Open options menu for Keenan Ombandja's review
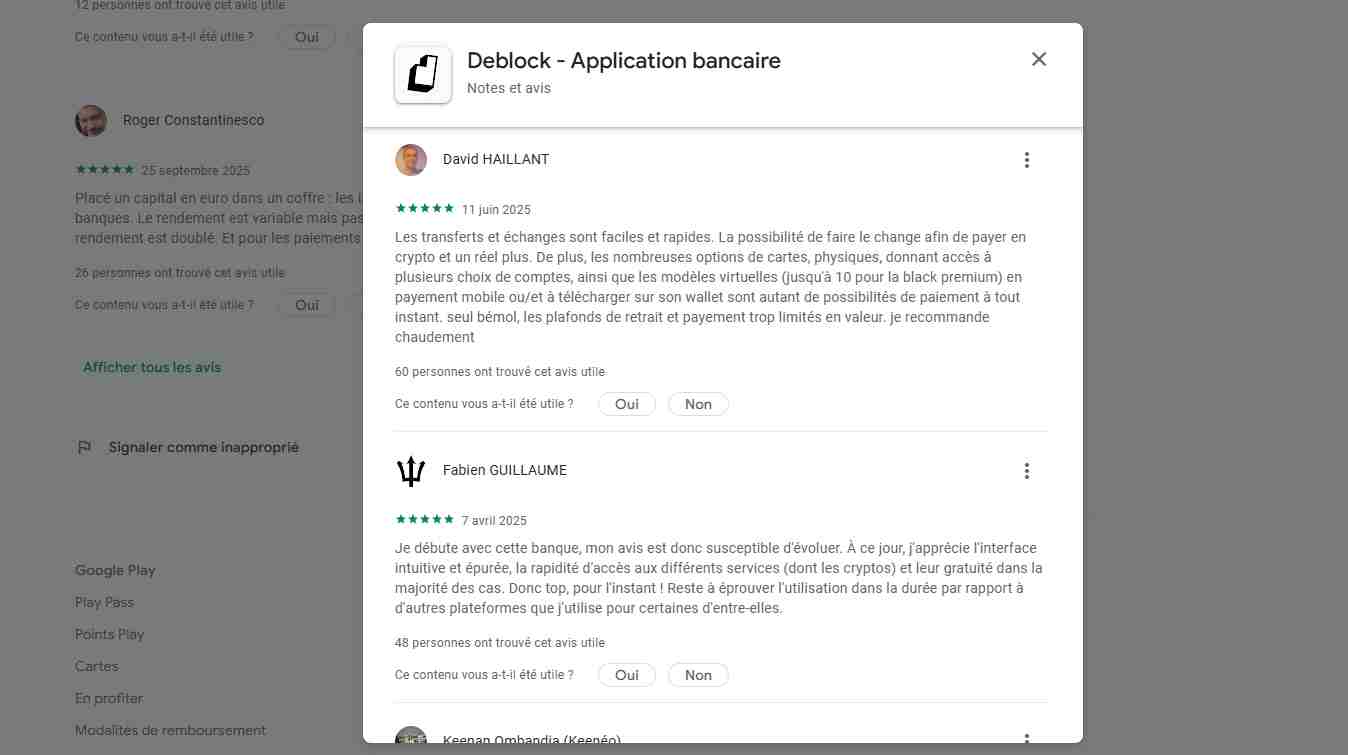 tap(1026, 739)
